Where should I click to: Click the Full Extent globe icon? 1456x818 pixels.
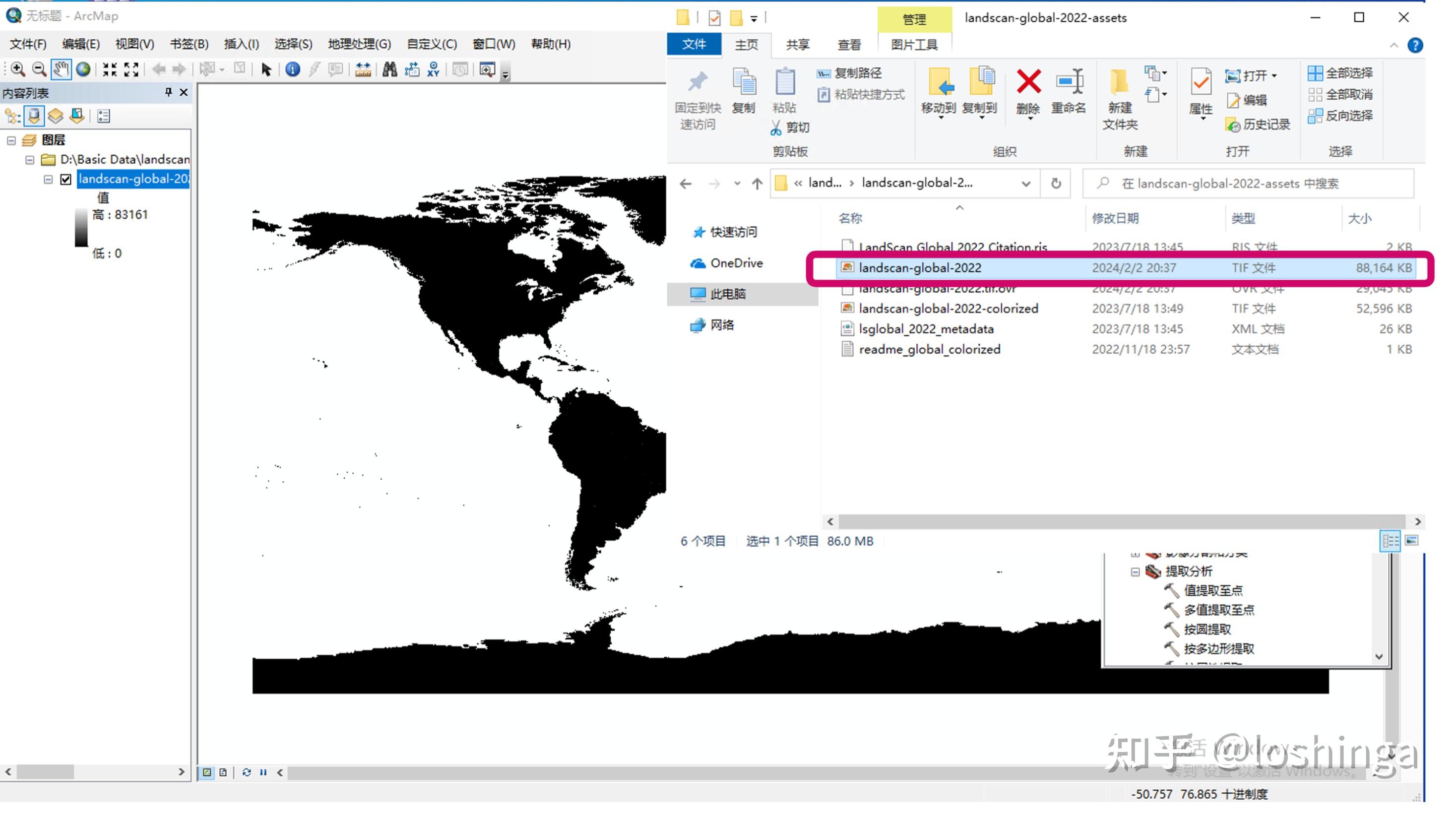point(83,69)
